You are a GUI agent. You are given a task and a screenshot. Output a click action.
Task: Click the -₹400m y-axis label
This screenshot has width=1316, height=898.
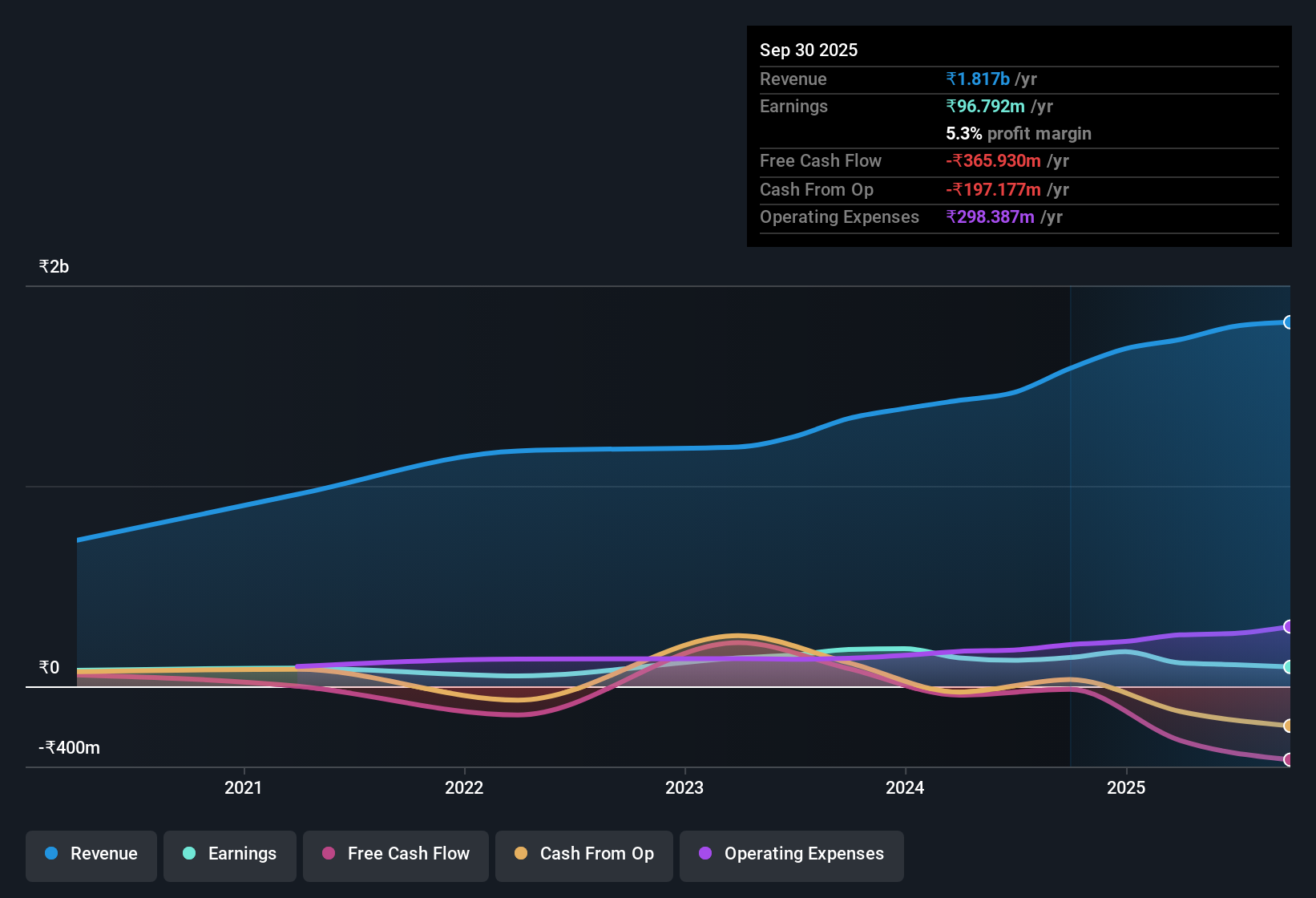pos(69,748)
